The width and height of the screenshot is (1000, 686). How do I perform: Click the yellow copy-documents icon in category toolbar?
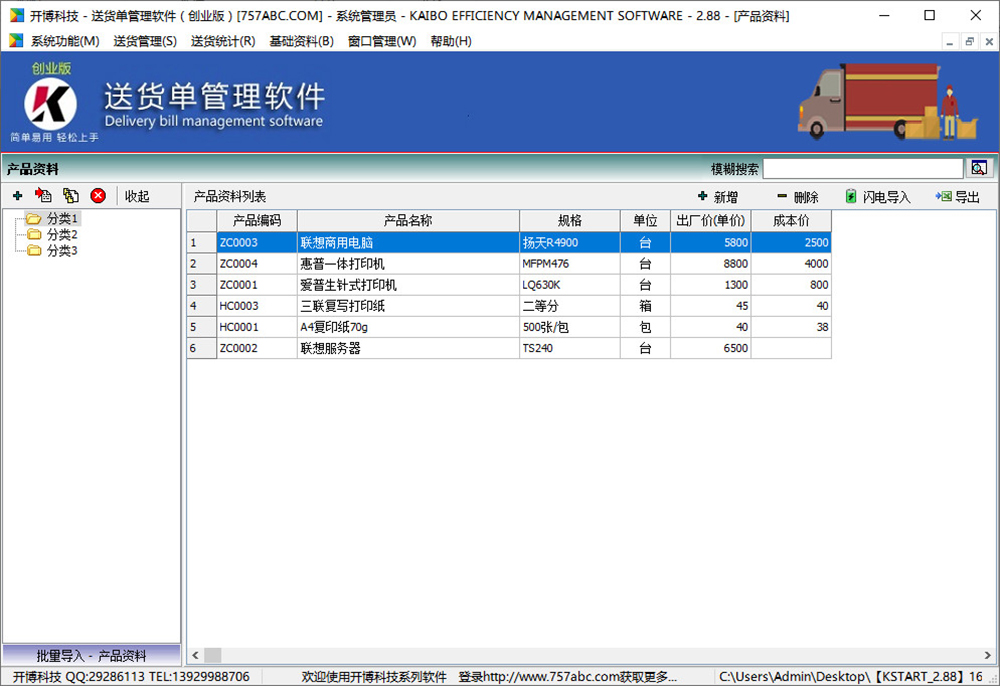tap(71, 196)
